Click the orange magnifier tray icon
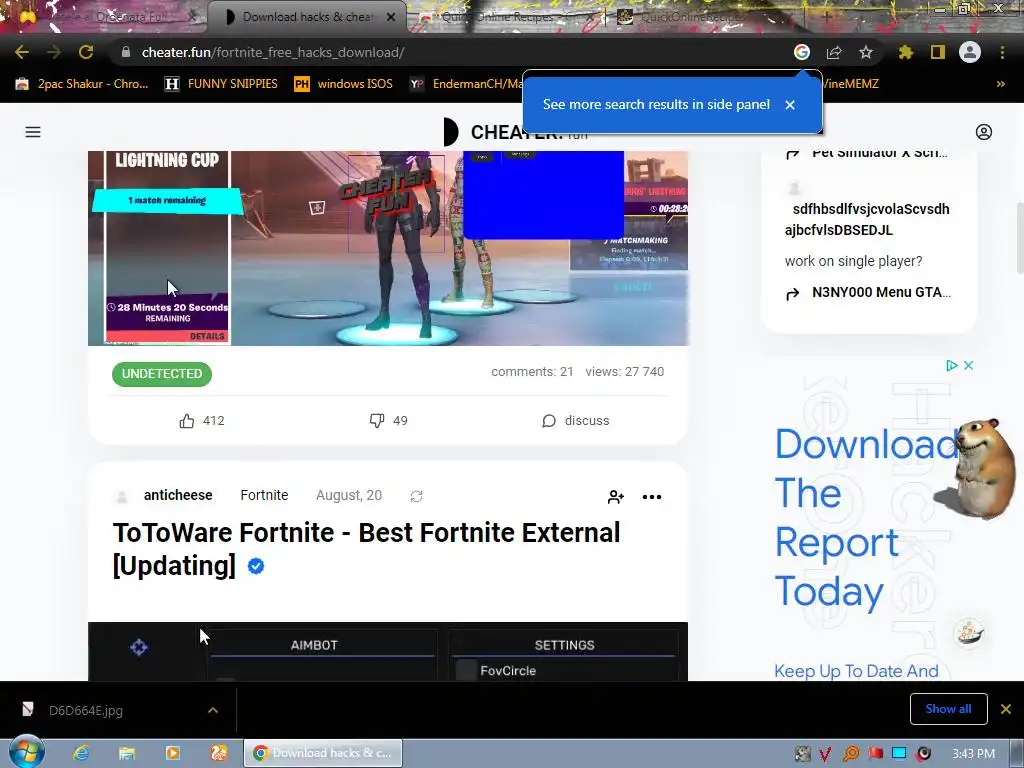Image resolution: width=1024 pixels, height=768 pixels. [851, 754]
